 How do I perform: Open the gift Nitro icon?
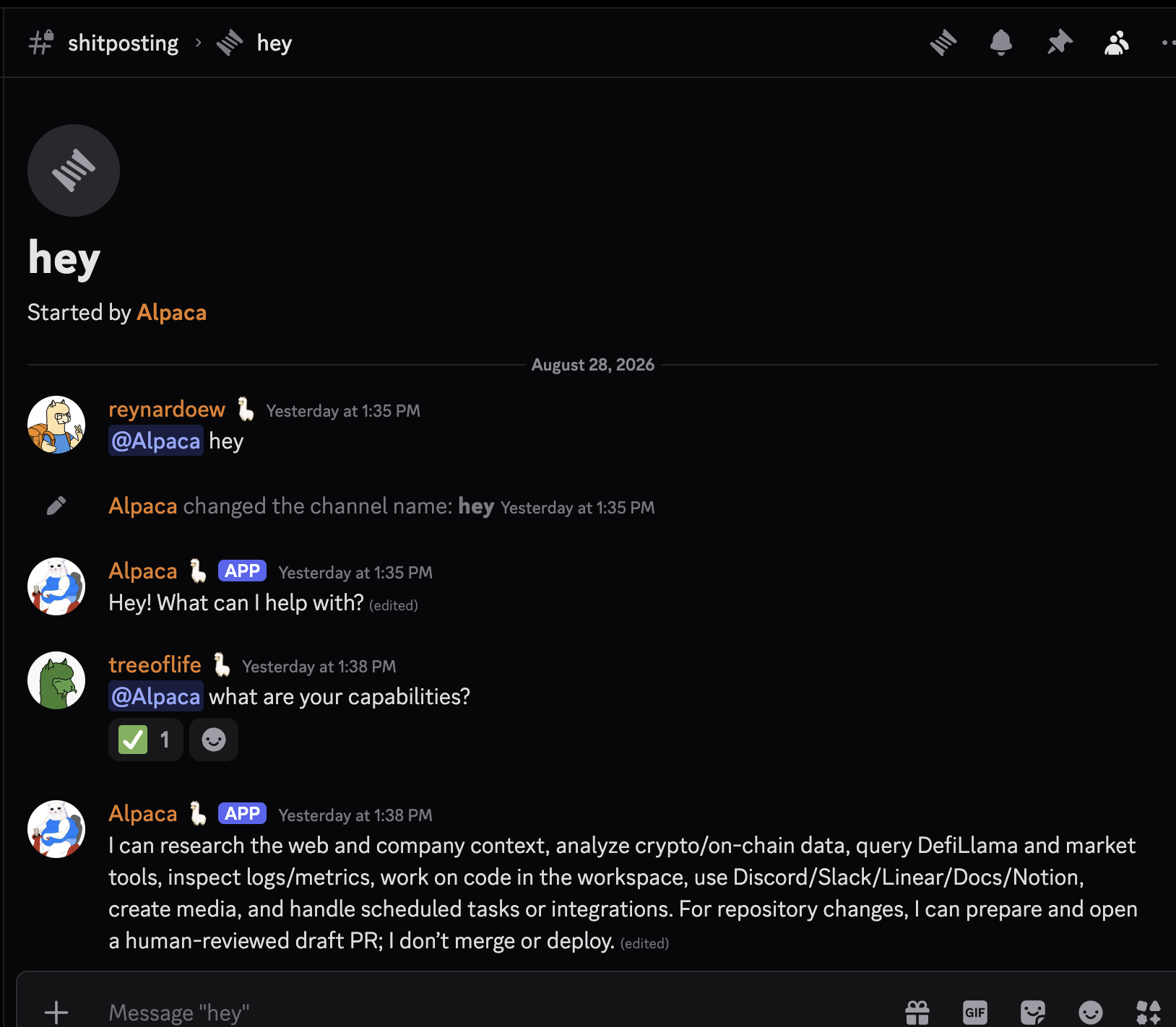917,1012
